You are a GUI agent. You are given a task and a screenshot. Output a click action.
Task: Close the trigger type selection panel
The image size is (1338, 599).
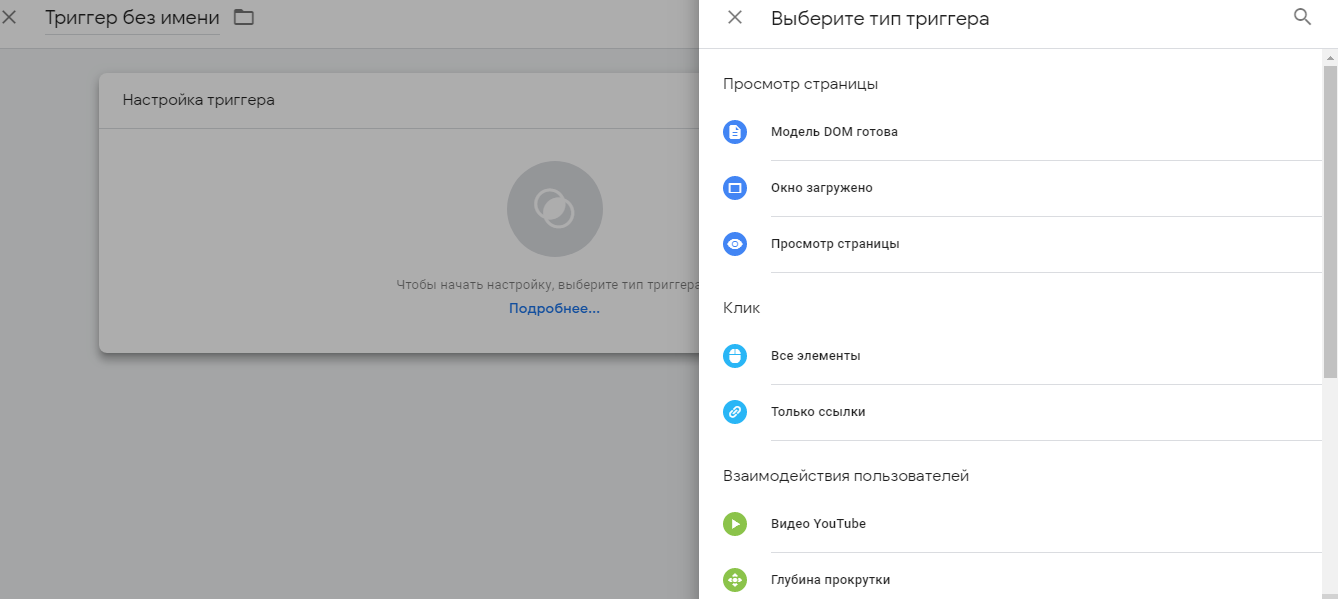pos(734,17)
